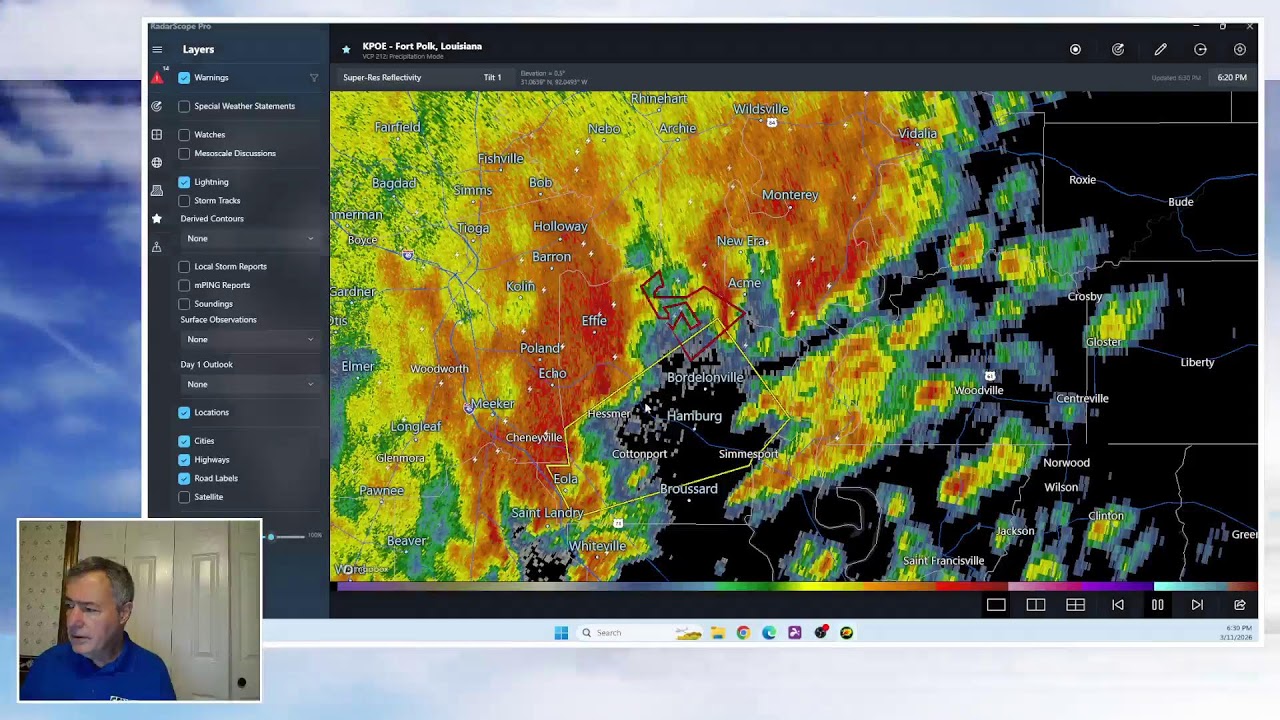
Task: Enable the Storm Tracks checkbox
Action: tap(184, 200)
